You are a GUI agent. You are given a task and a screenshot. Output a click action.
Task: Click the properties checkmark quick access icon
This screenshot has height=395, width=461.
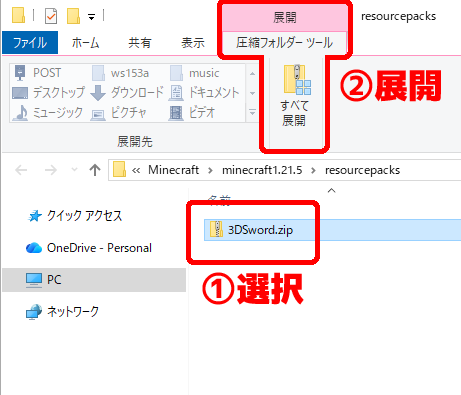51,16
